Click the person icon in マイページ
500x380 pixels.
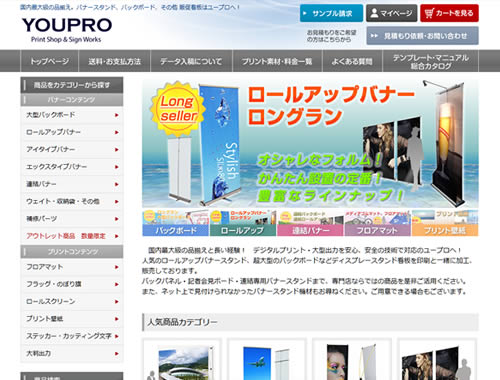point(374,13)
